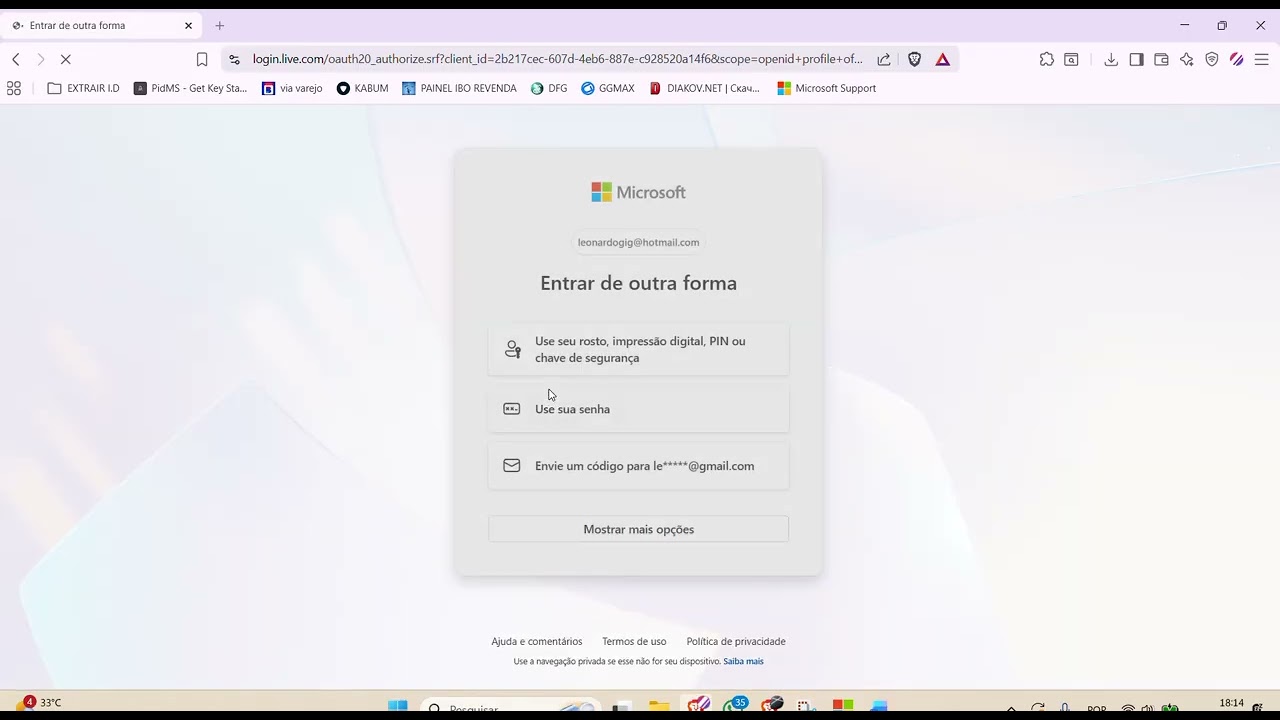The image size is (1280, 720).
Task: Open the Microsoft Support bookmark
Action: 826,88
